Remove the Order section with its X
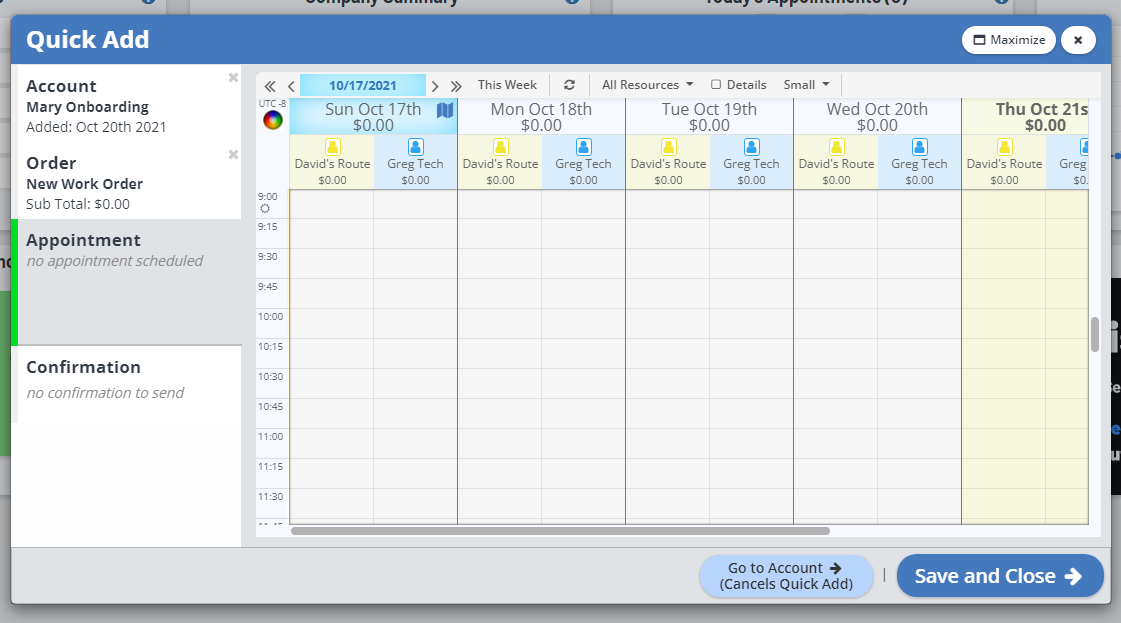Viewport: 1121px width, 623px height. coord(233,155)
